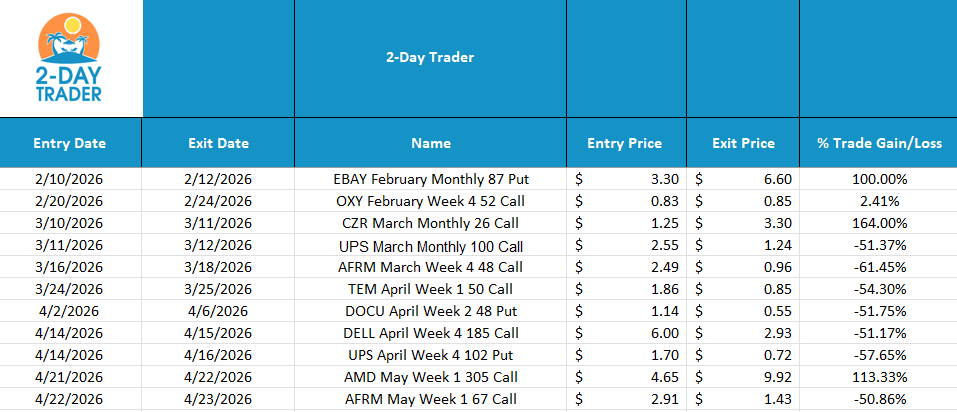Select the TEM April Week 1 50 Call cell
This screenshot has height=412, width=957.
[x=430, y=289]
